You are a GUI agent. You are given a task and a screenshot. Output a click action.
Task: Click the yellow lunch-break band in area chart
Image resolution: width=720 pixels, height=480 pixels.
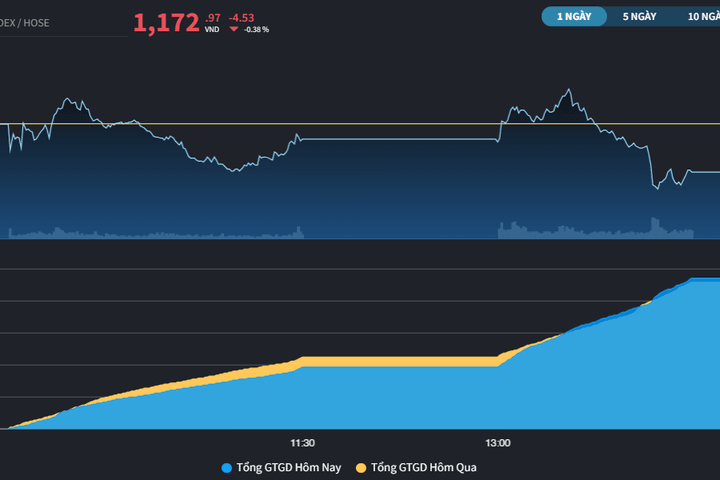click(399, 361)
